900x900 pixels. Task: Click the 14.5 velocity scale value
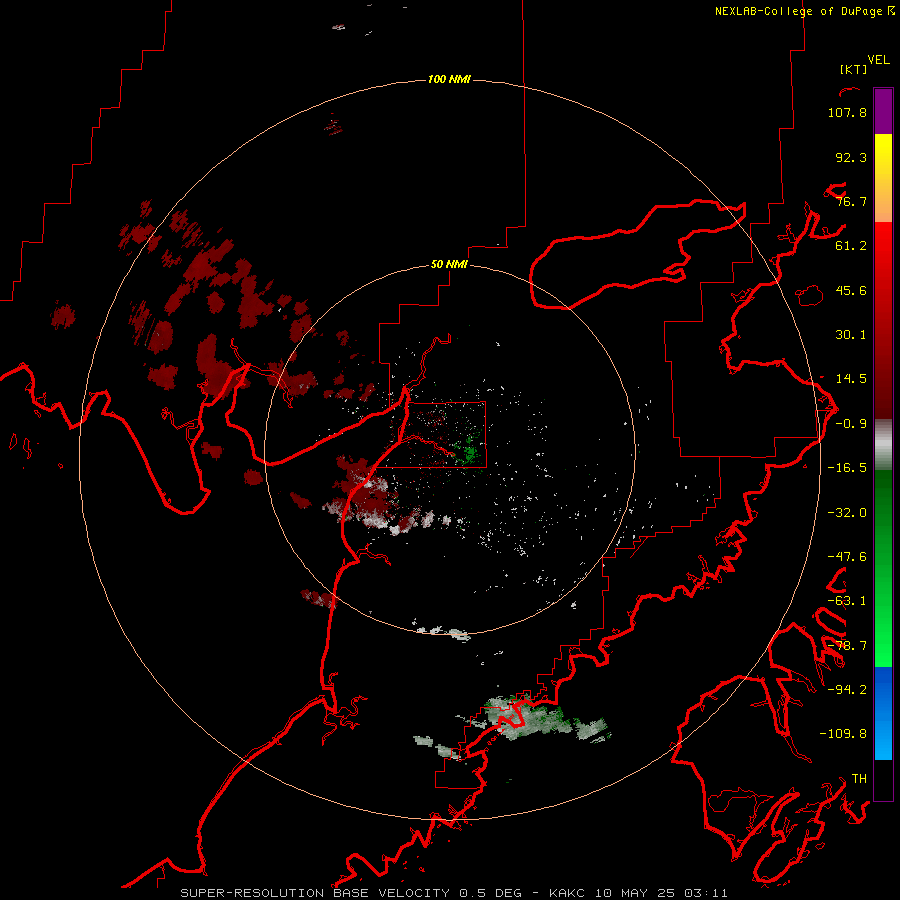pyautogui.click(x=851, y=379)
